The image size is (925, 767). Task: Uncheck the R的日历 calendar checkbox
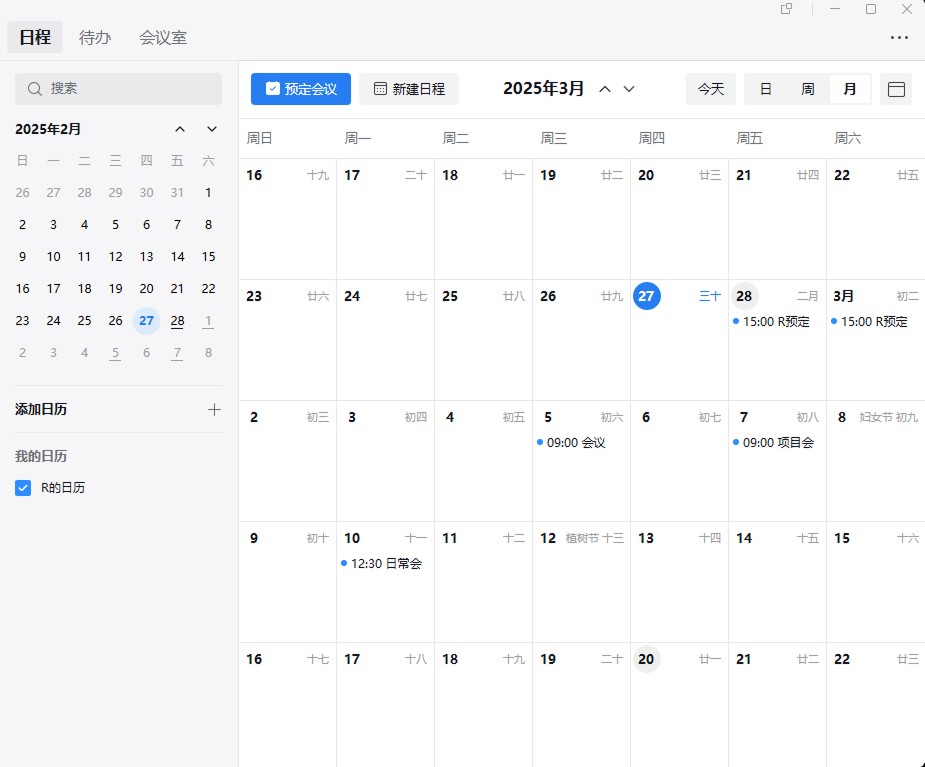[x=23, y=488]
